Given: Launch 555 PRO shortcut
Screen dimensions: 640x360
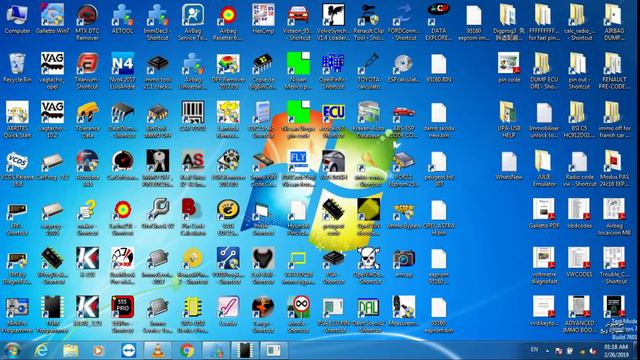Looking at the screenshot, I should (x=122, y=314).
